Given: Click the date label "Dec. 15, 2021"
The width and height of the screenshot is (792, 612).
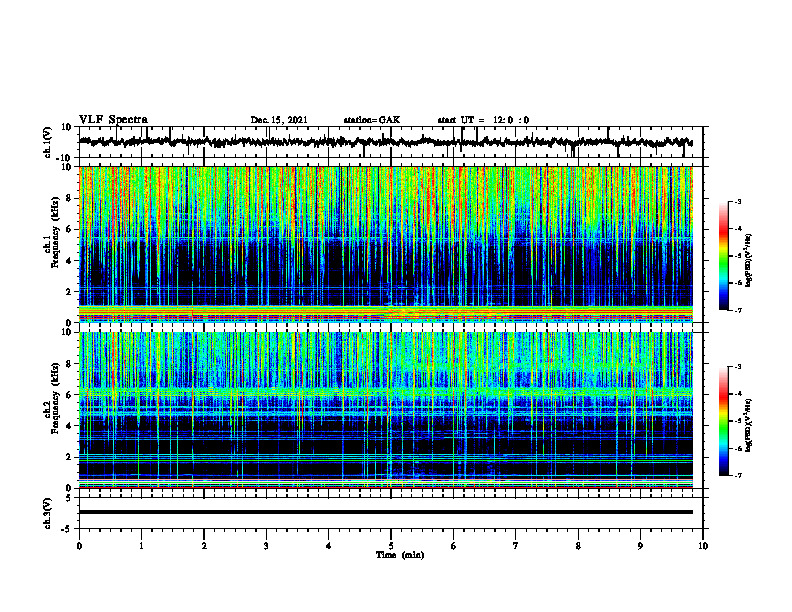Looking at the screenshot, I should pyautogui.click(x=279, y=120).
